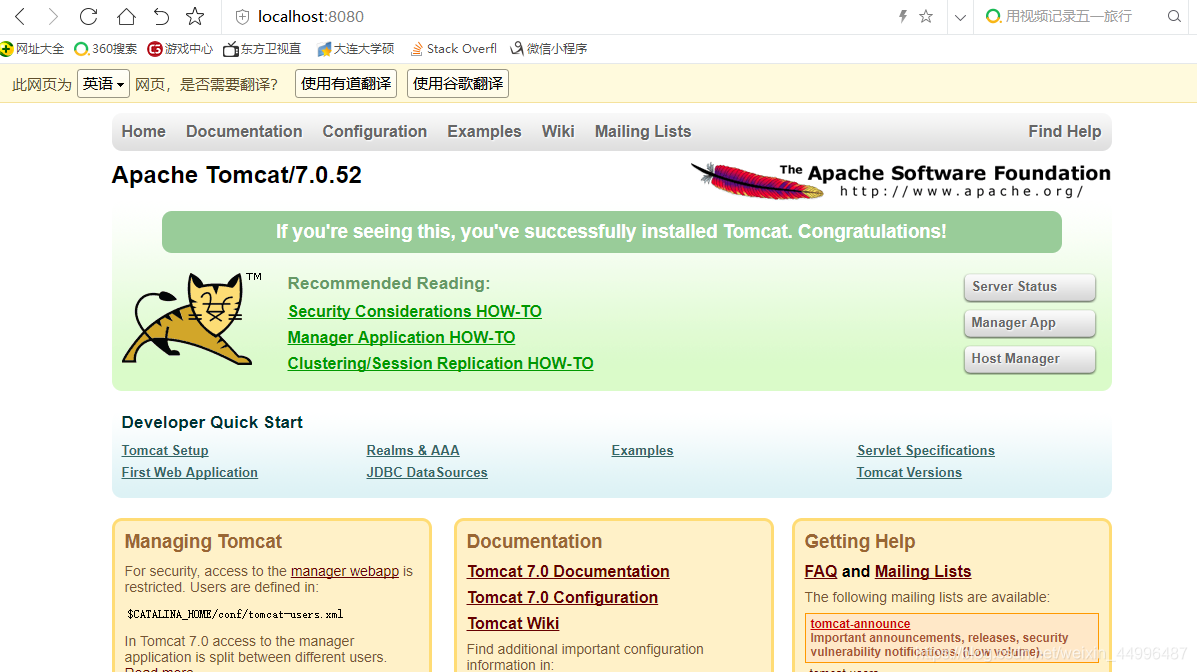Open Configuration in the nav bar
The height and width of the screenshot is (672, 1197).
pos(375,131)
